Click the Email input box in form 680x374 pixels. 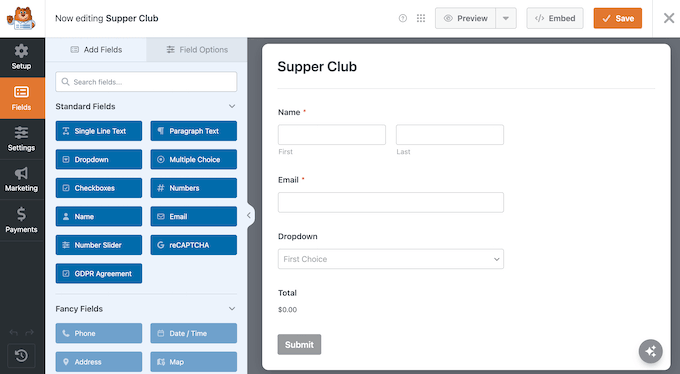[391, 203]
